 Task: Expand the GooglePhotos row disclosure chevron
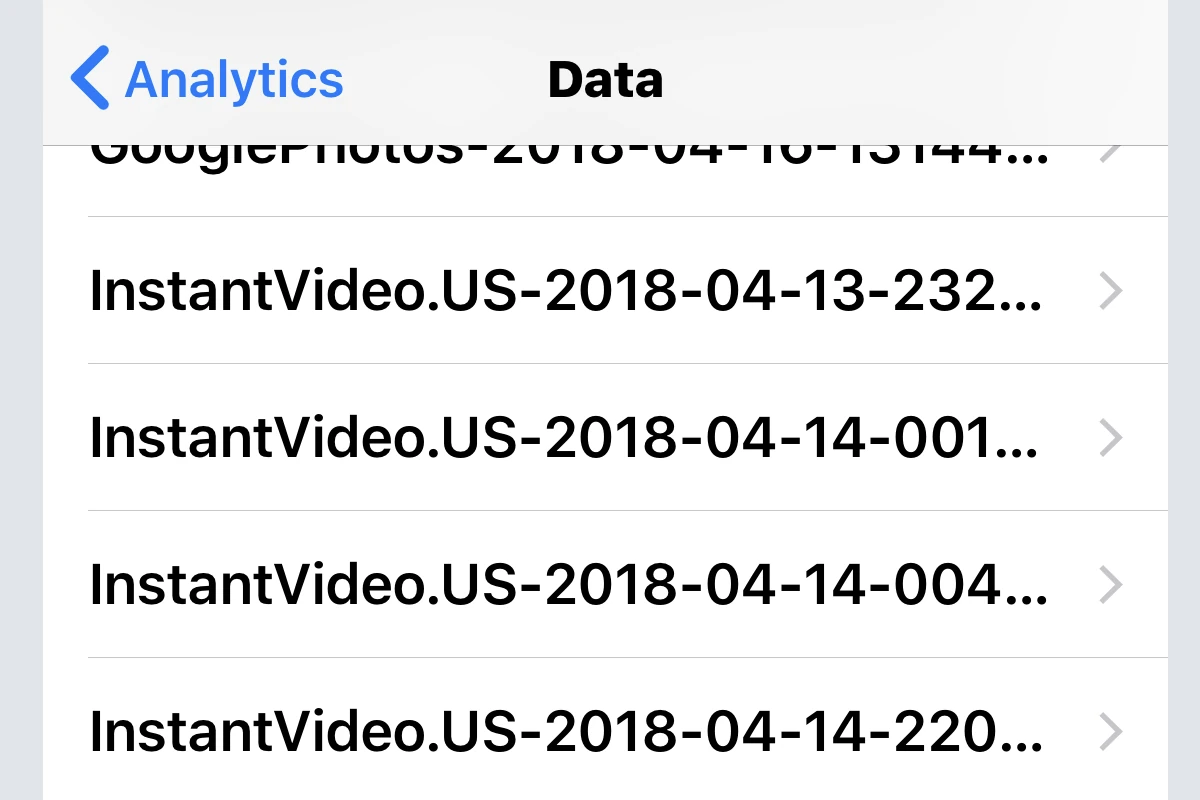(1110, 156)
